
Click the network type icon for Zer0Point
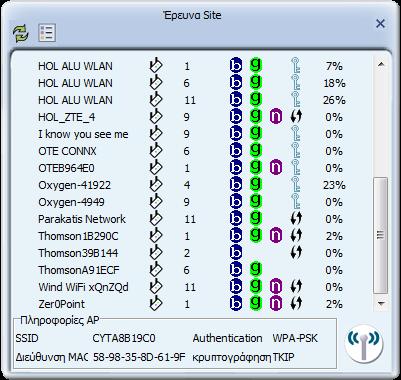click(156, 304)
